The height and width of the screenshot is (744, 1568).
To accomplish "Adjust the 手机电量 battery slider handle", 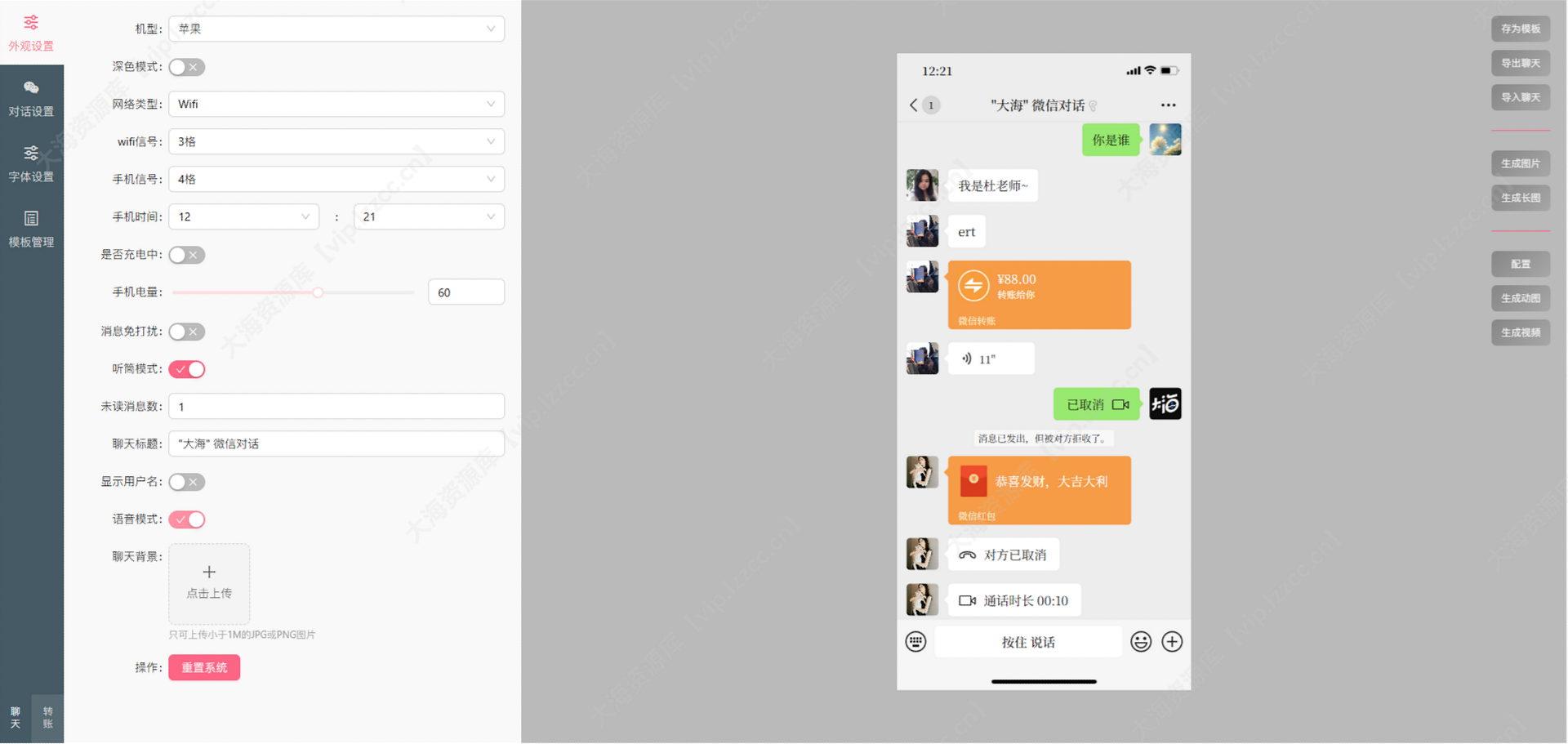I will pos(318,292).
